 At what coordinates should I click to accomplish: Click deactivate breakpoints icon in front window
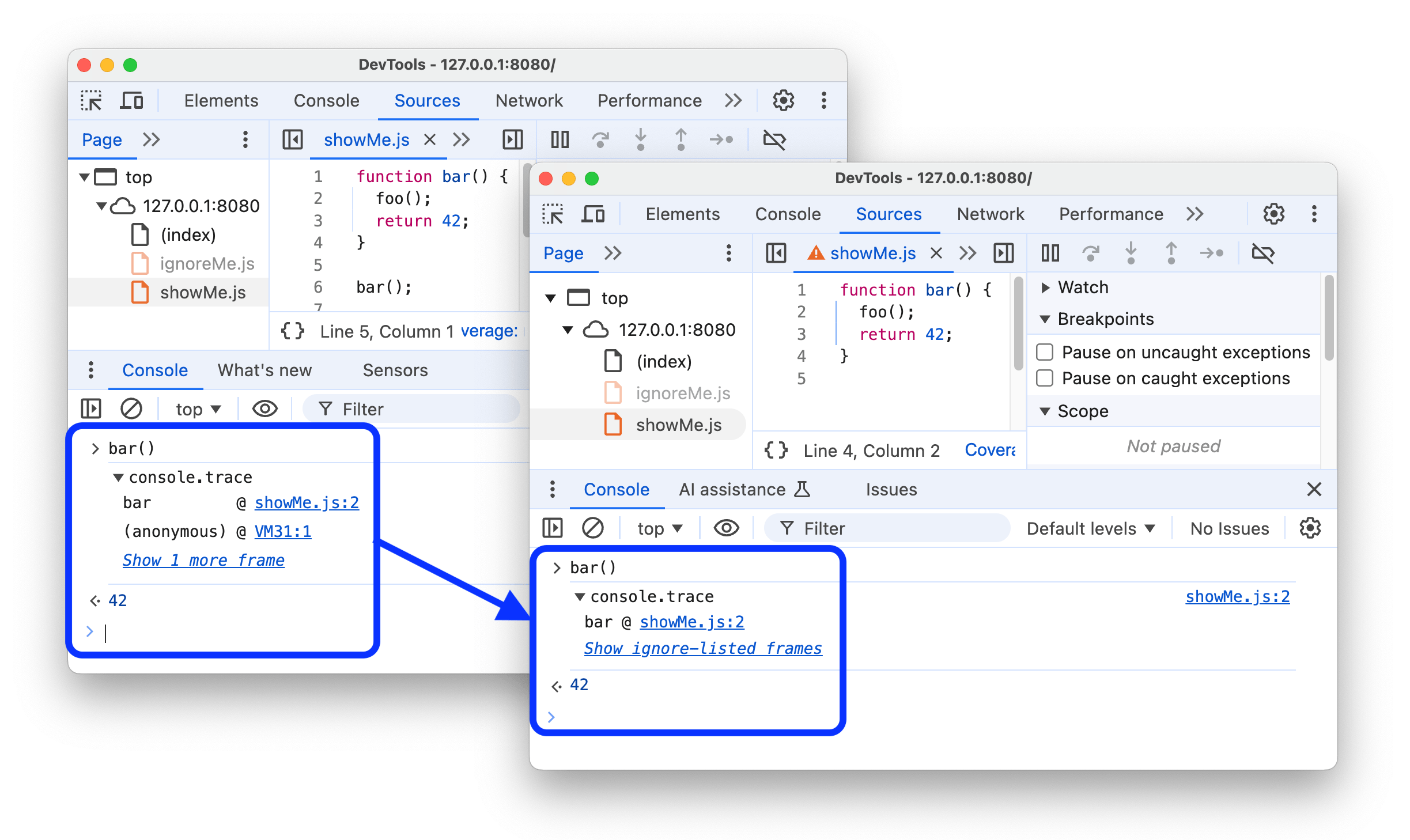click(x=1263, y=253)
